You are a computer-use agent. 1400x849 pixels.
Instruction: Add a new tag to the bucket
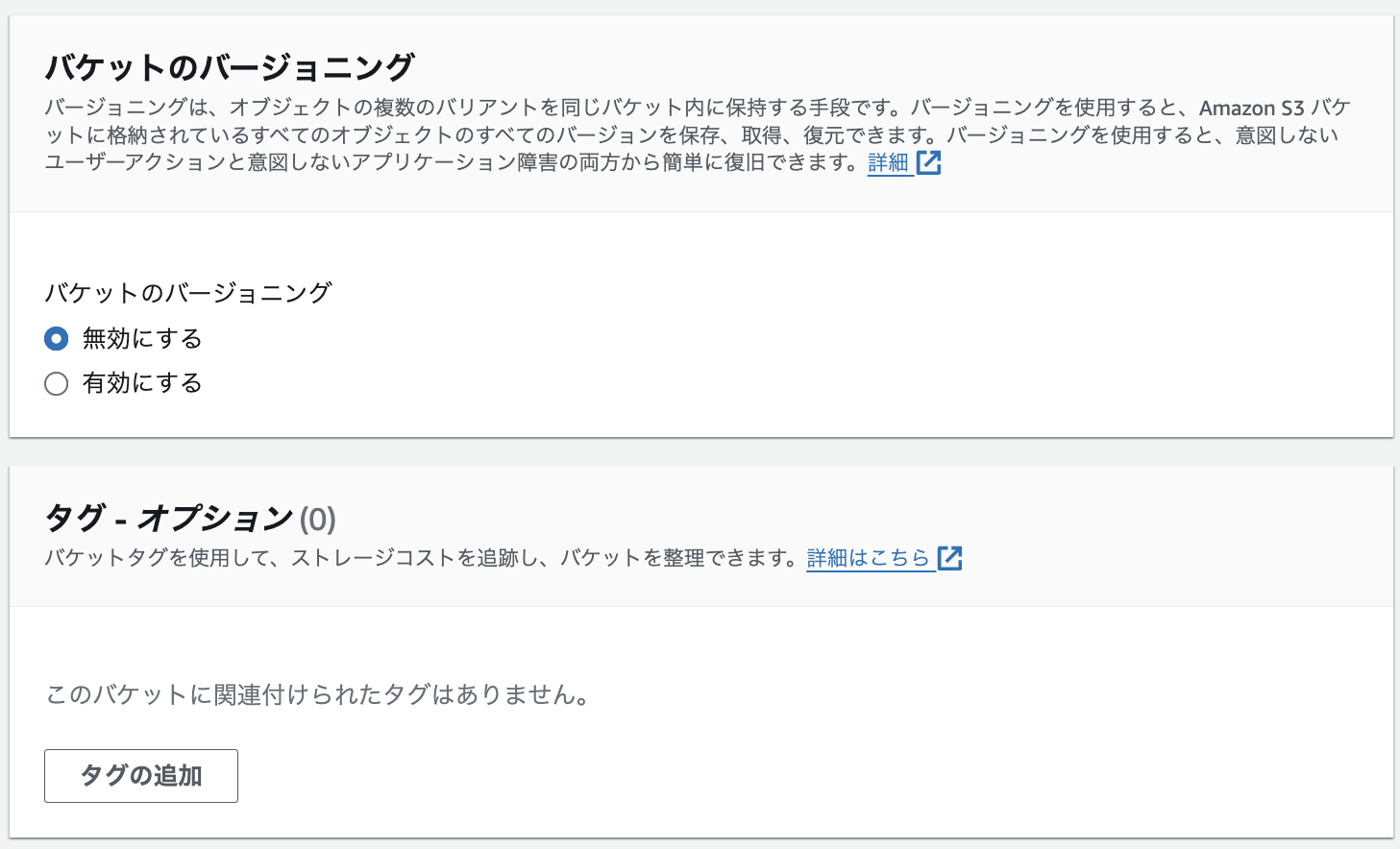[140, 775]
